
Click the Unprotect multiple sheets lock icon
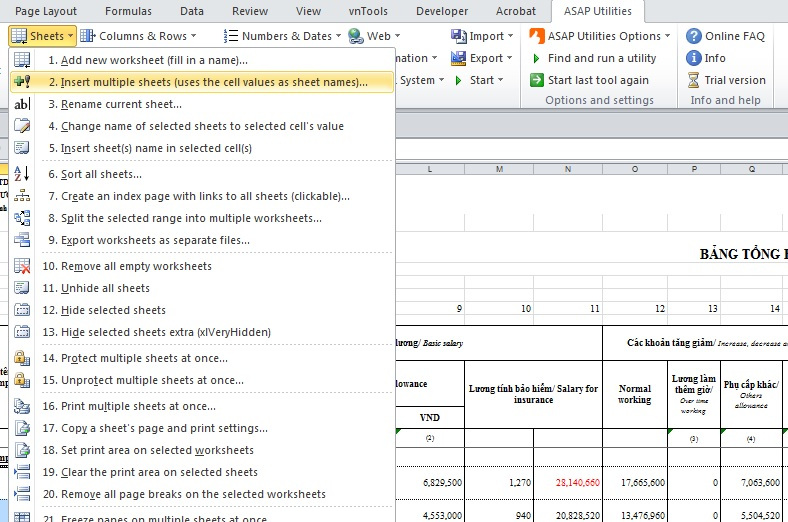pyautogui.click(x=22, y=380)
